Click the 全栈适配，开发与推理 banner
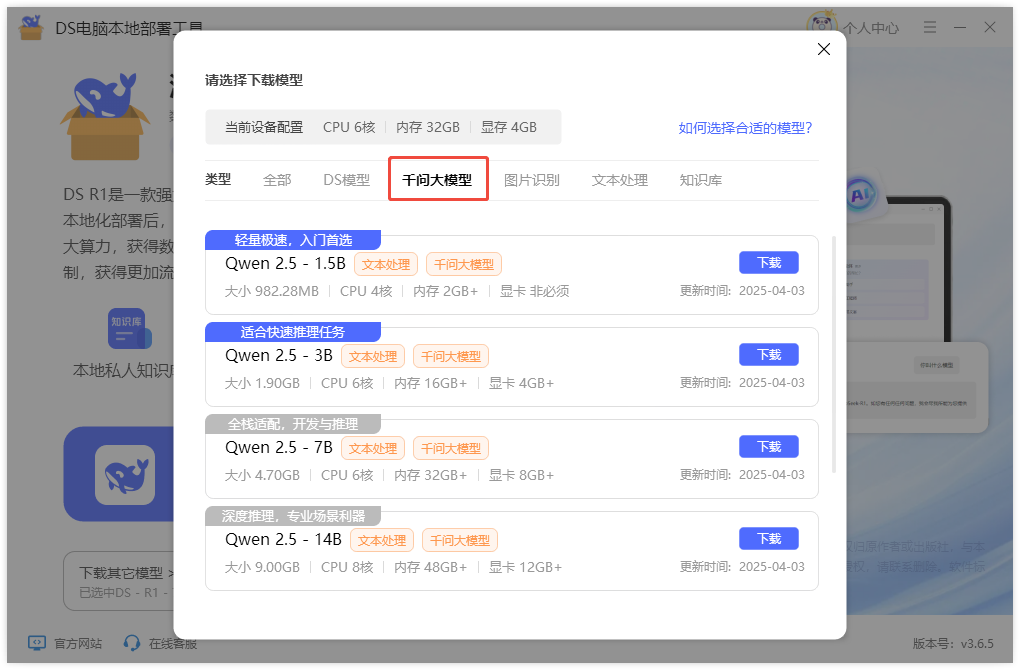 click(x=293, y=424)
